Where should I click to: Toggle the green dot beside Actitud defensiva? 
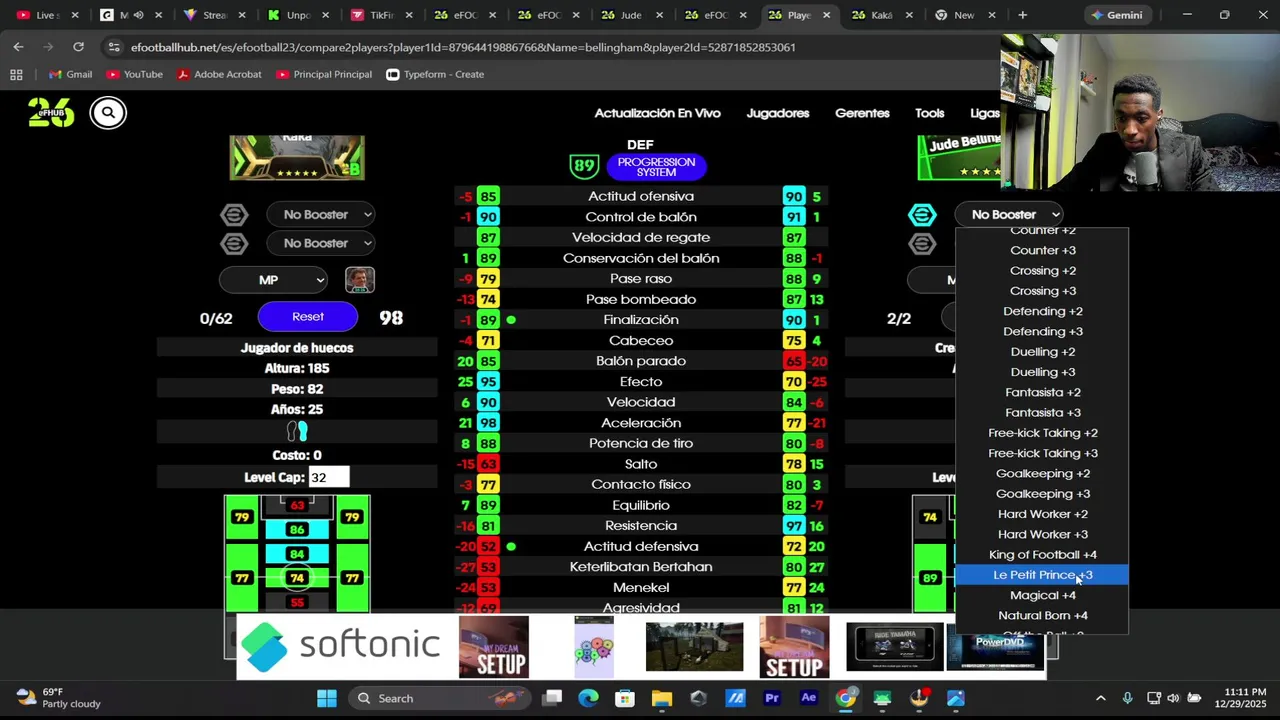(511, 547)
